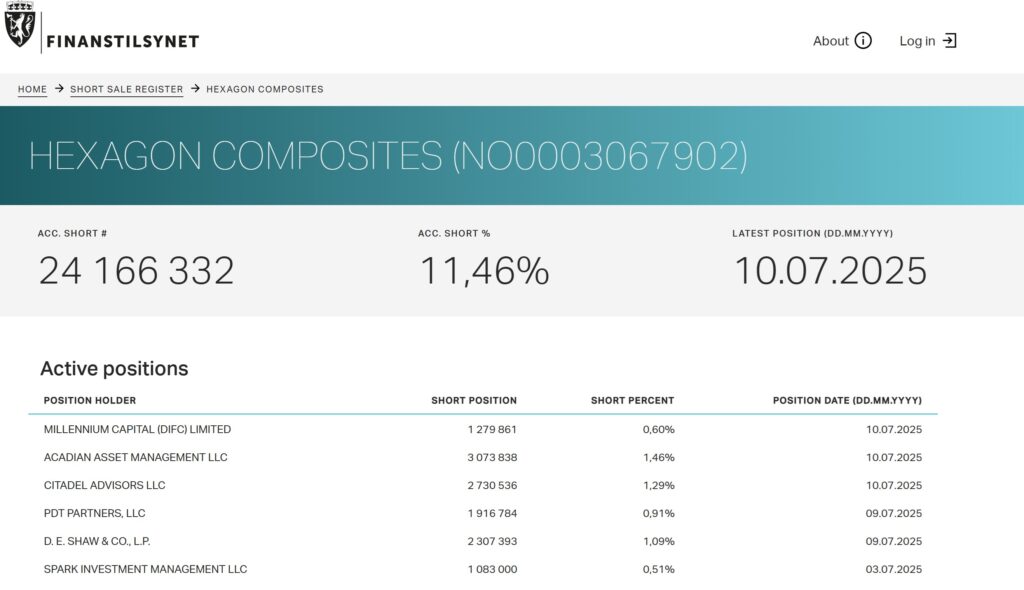
Task: Click short position 2 307 393
Action: [492, 542]
